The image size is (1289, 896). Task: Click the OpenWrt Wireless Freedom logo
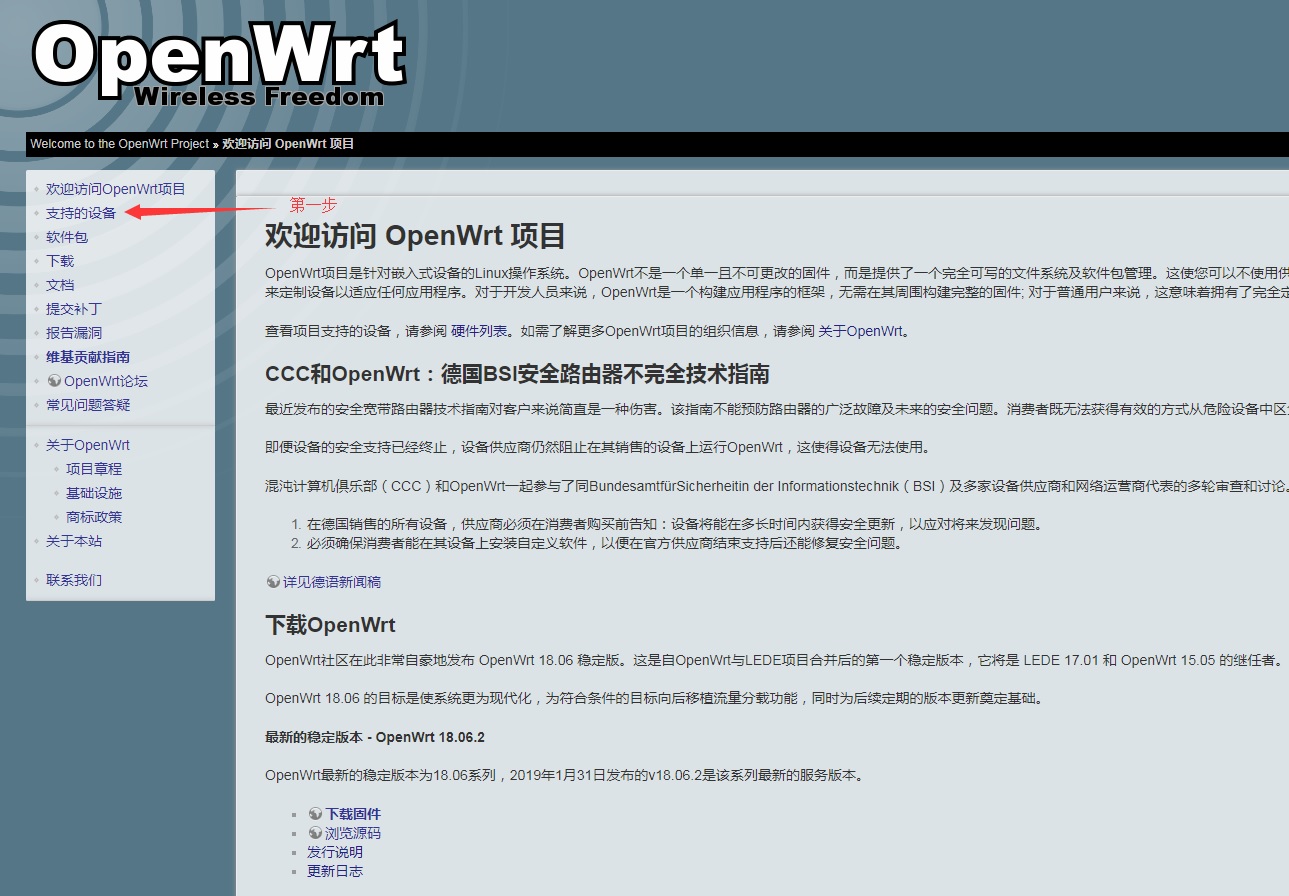click(219, 63)
